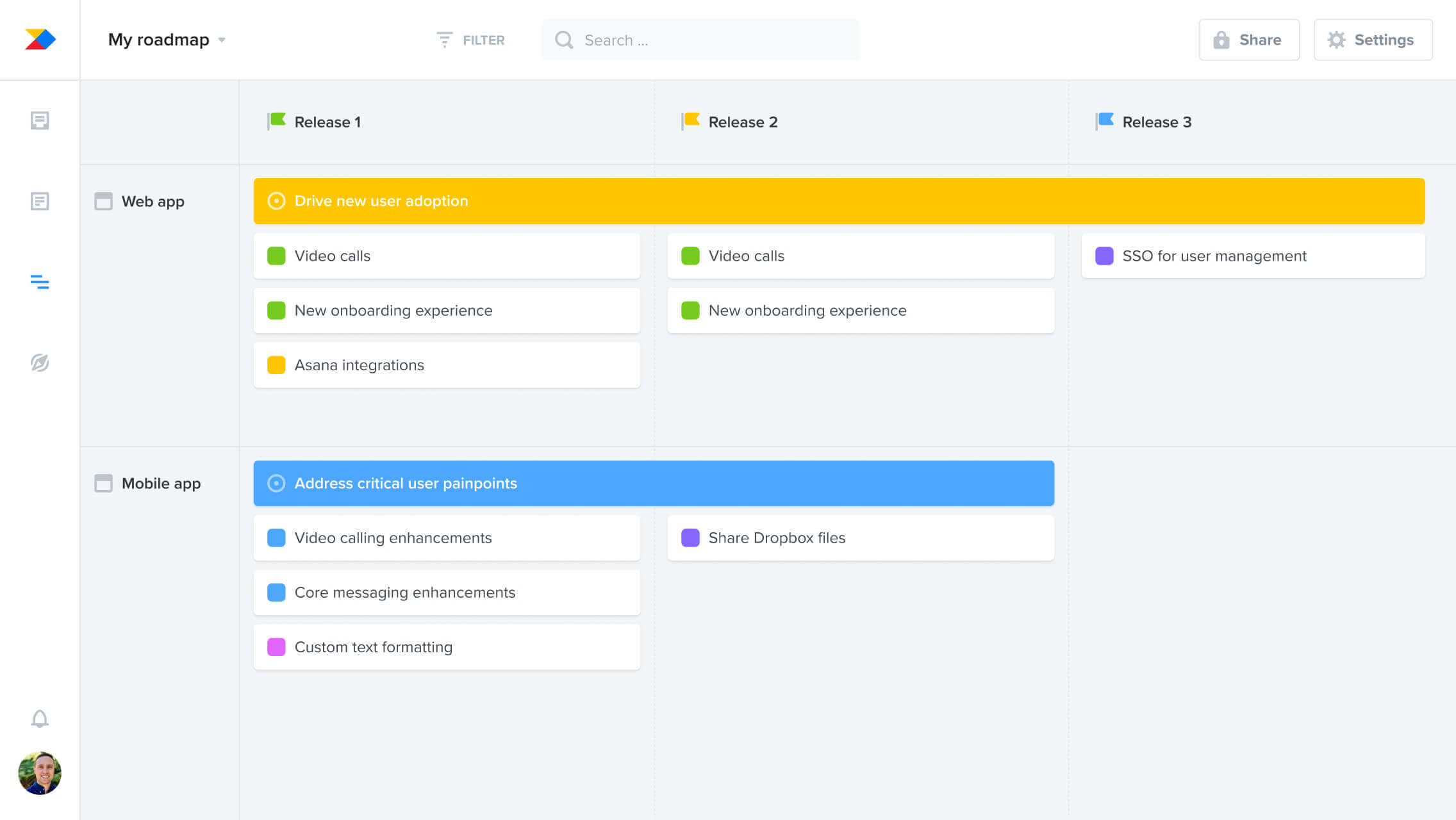Click the compass/explore icon in sidebar
The image size is (1456, 820).
click(40, 362)
